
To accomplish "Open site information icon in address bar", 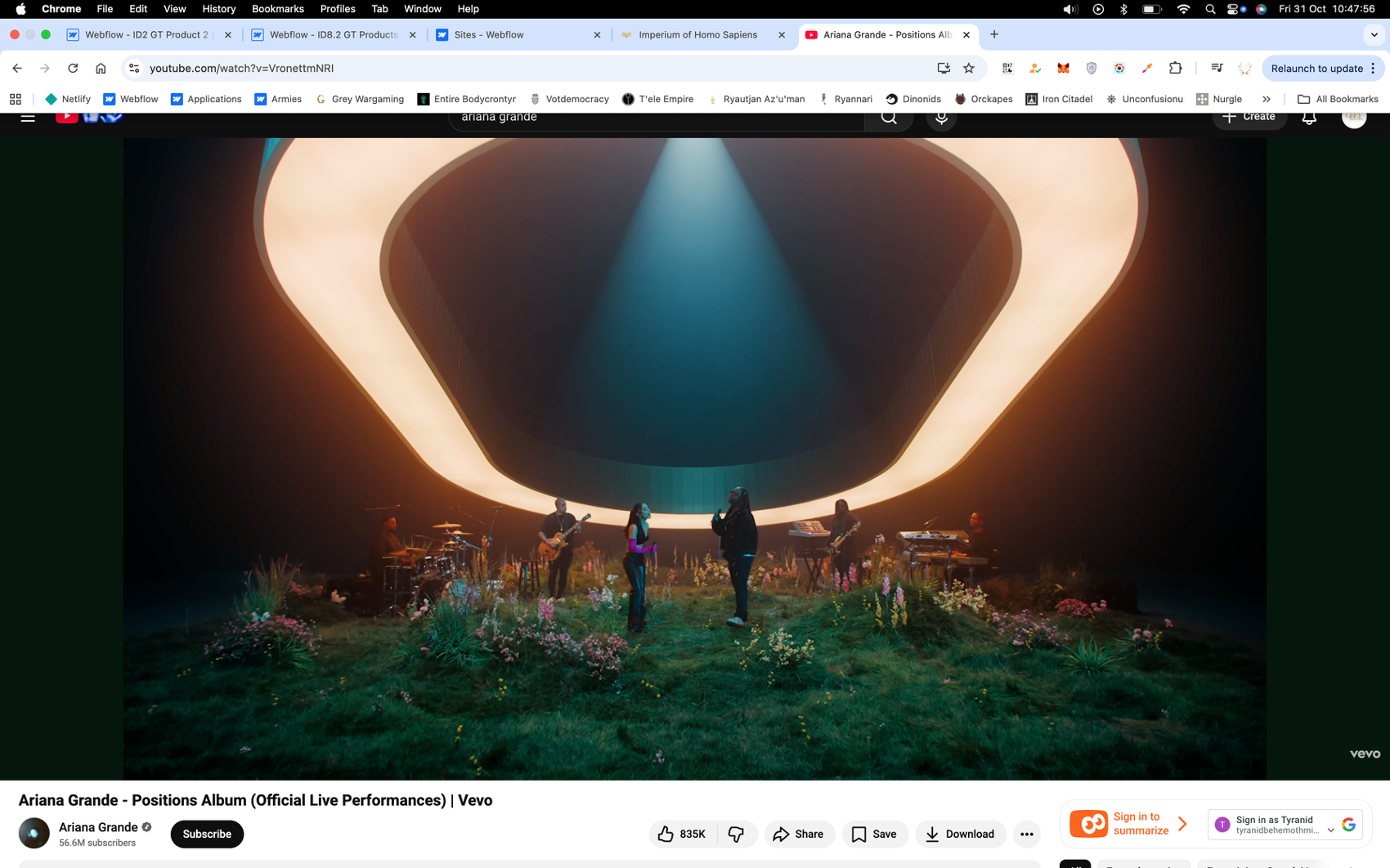I will click(135, 69).
